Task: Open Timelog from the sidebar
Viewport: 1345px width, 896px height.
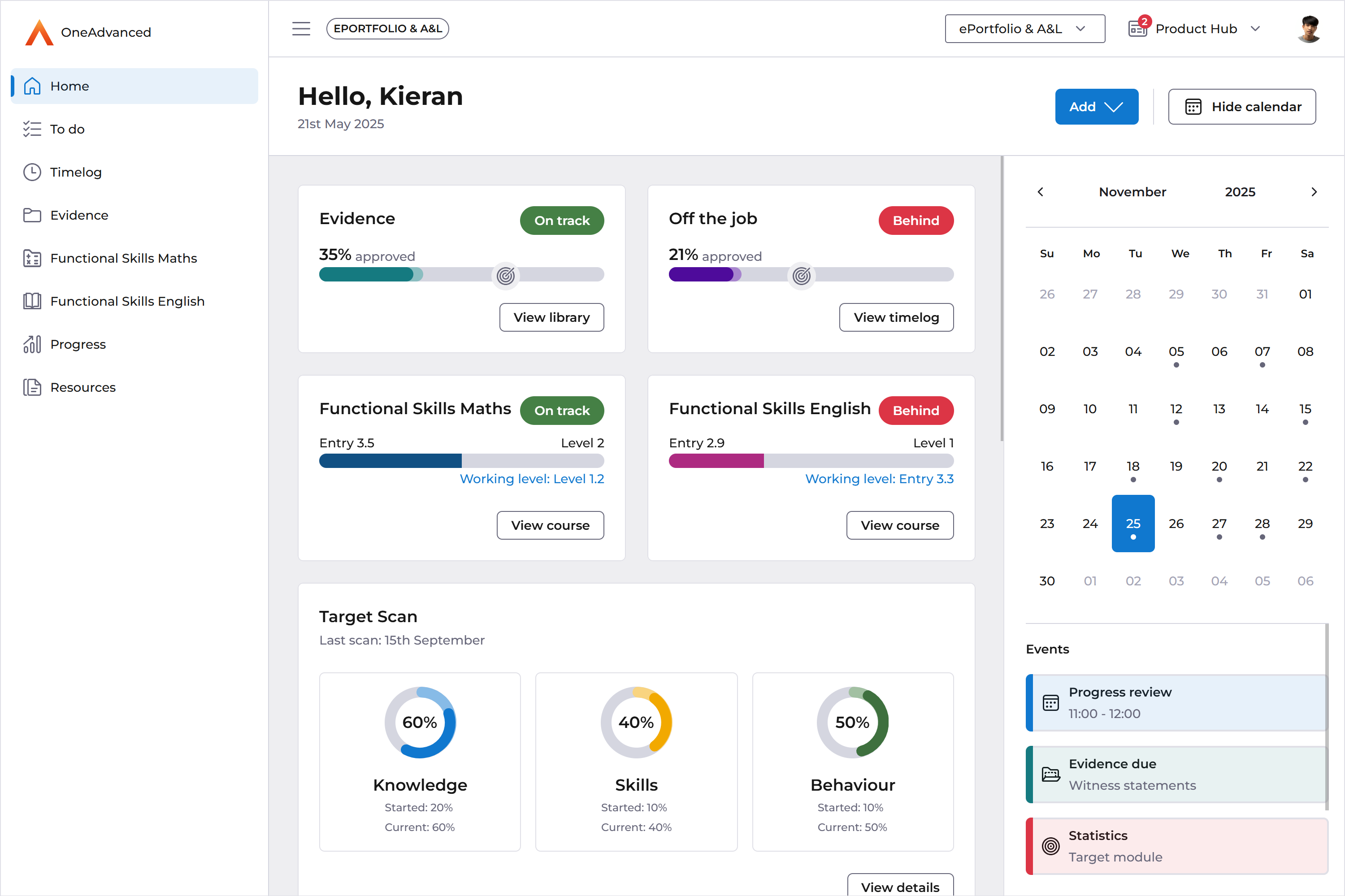Action: [x=75, y=172]
